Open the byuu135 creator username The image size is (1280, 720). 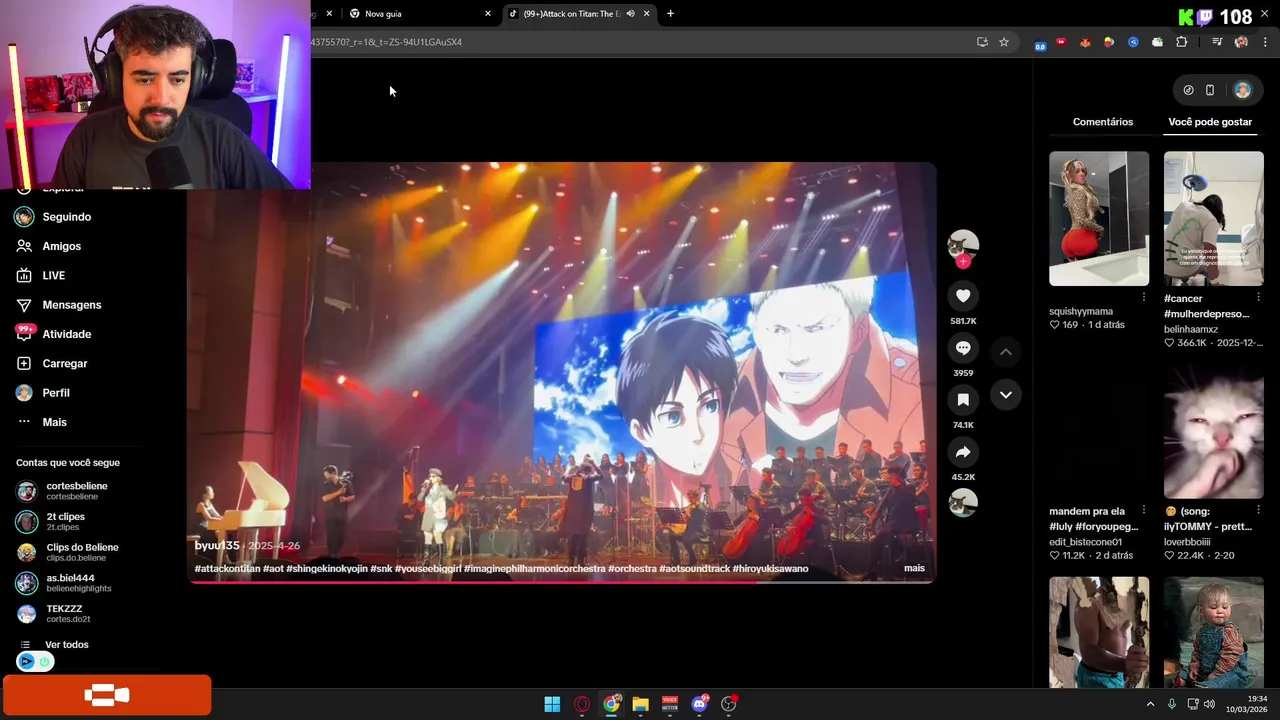point(217,546)
